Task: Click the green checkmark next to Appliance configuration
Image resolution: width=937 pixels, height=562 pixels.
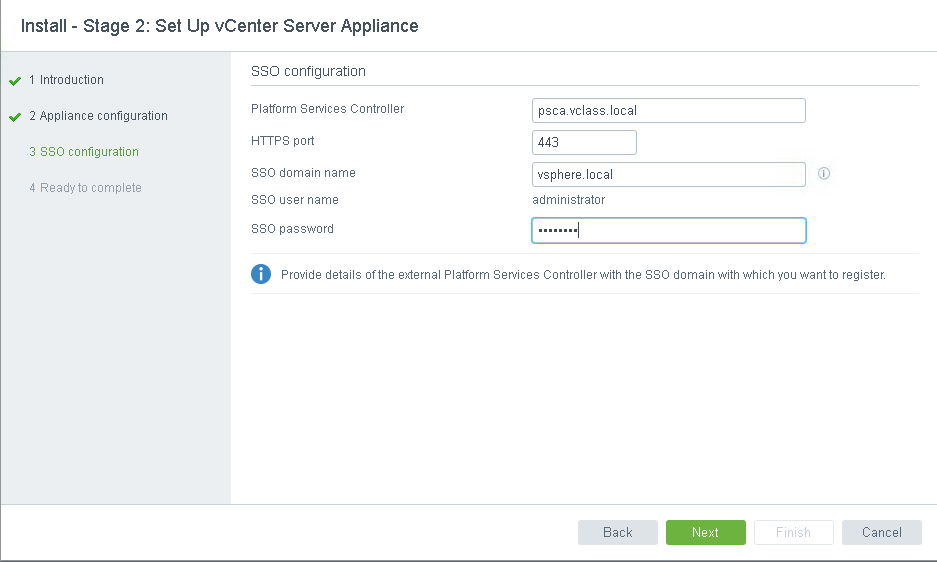Action: pyautogui.click(x=15, y=117)
